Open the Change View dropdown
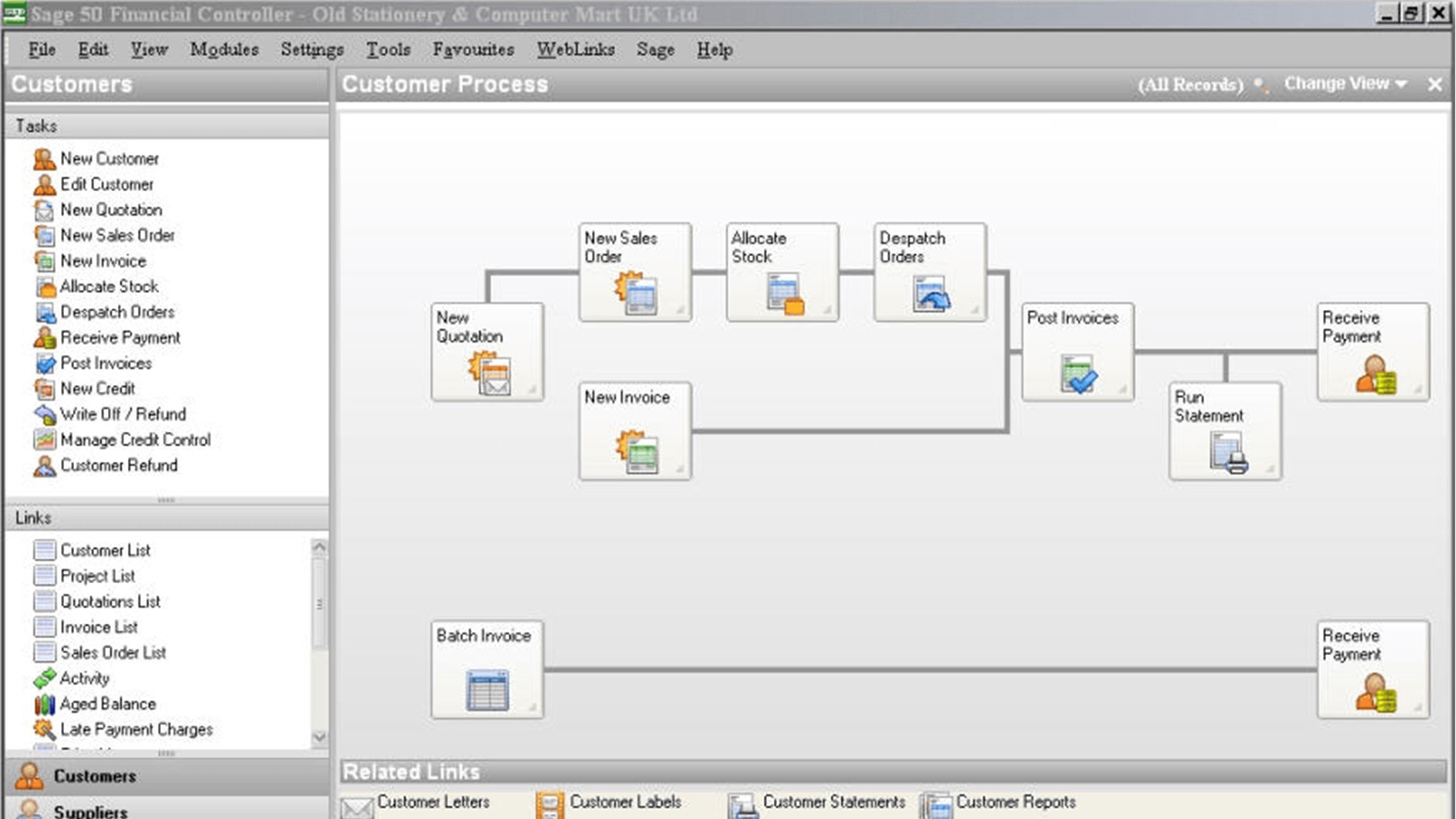The image size is (1456, 819). [x=1346, y=84]
